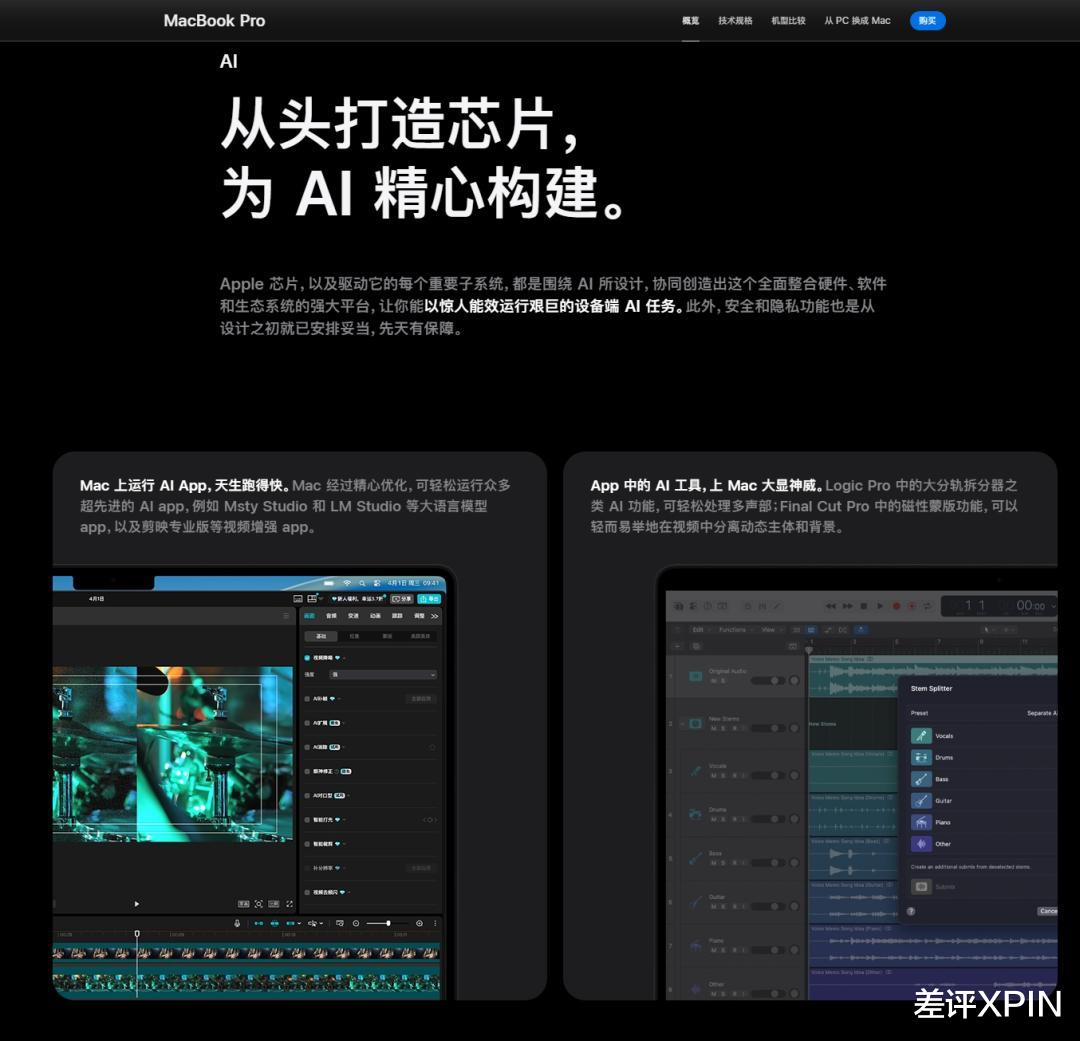Select the Bass stem icon in Stem Splitter
This screenshot has width=1080, height=1041.
(922, 779)
